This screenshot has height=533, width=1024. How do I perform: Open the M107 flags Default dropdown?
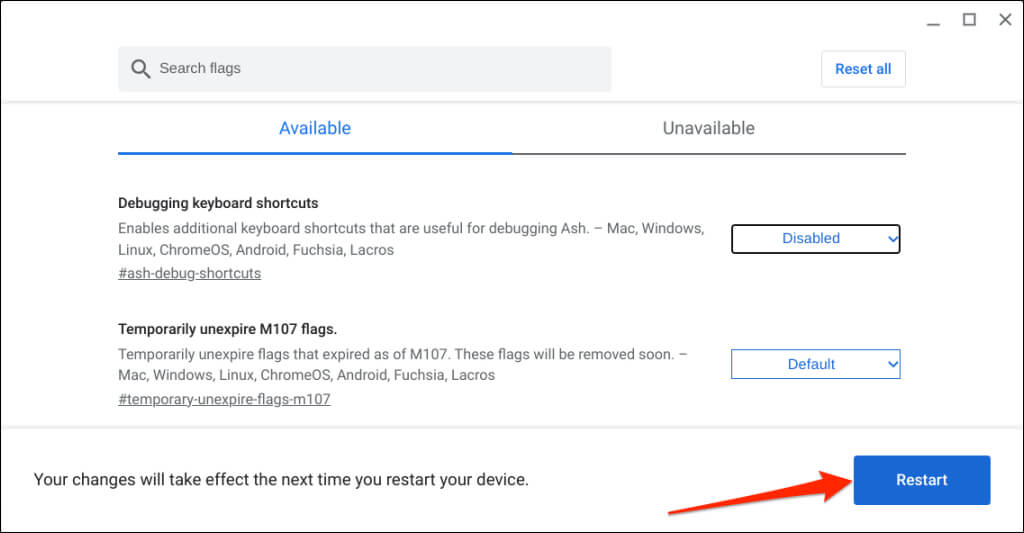pyautogui.click(x=815, y=364)
